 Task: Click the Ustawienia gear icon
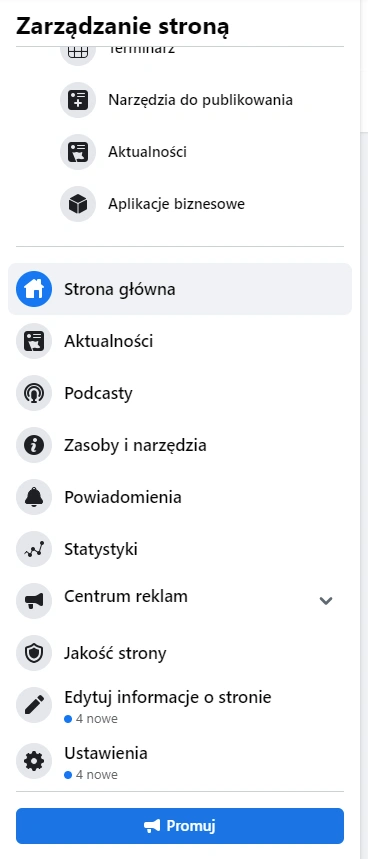coord(34,761)
